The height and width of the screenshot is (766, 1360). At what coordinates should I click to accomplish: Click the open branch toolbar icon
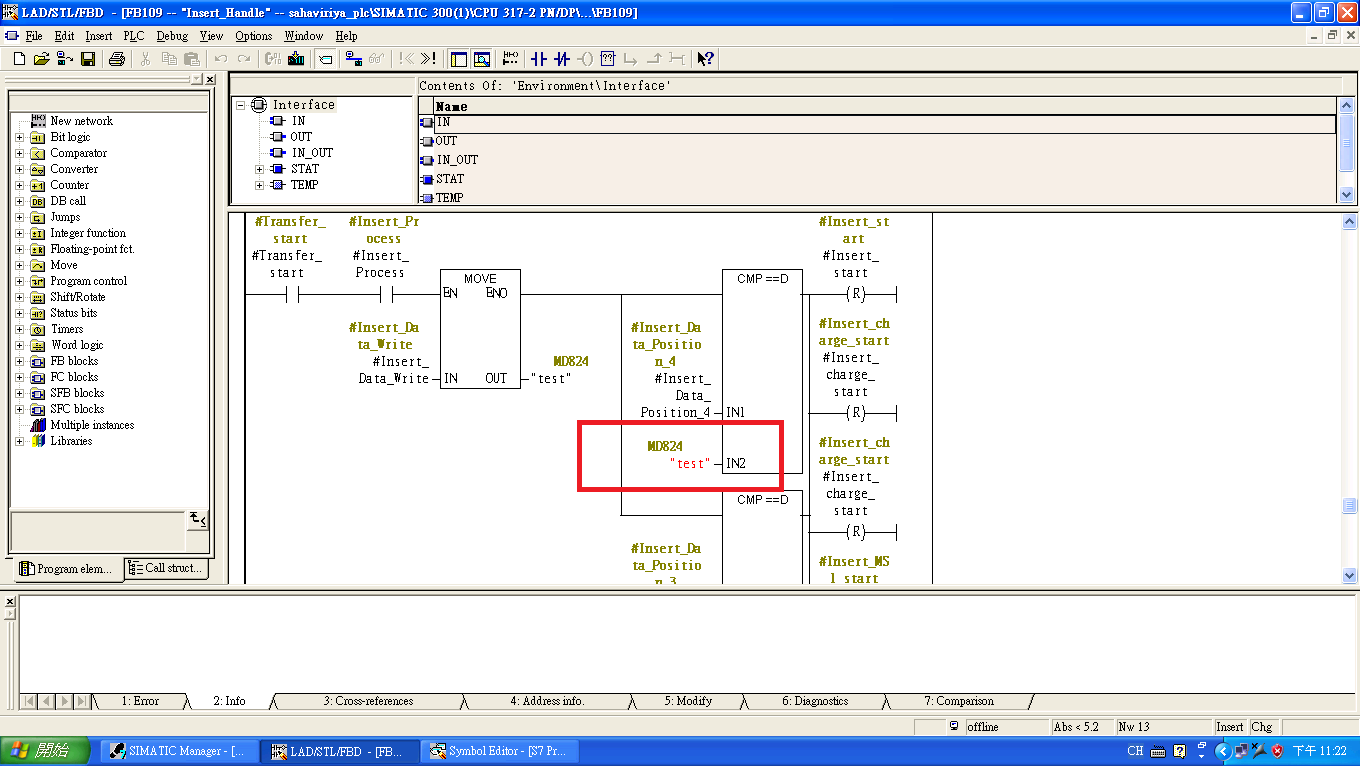pyautogui.click(x=631, y=59)
